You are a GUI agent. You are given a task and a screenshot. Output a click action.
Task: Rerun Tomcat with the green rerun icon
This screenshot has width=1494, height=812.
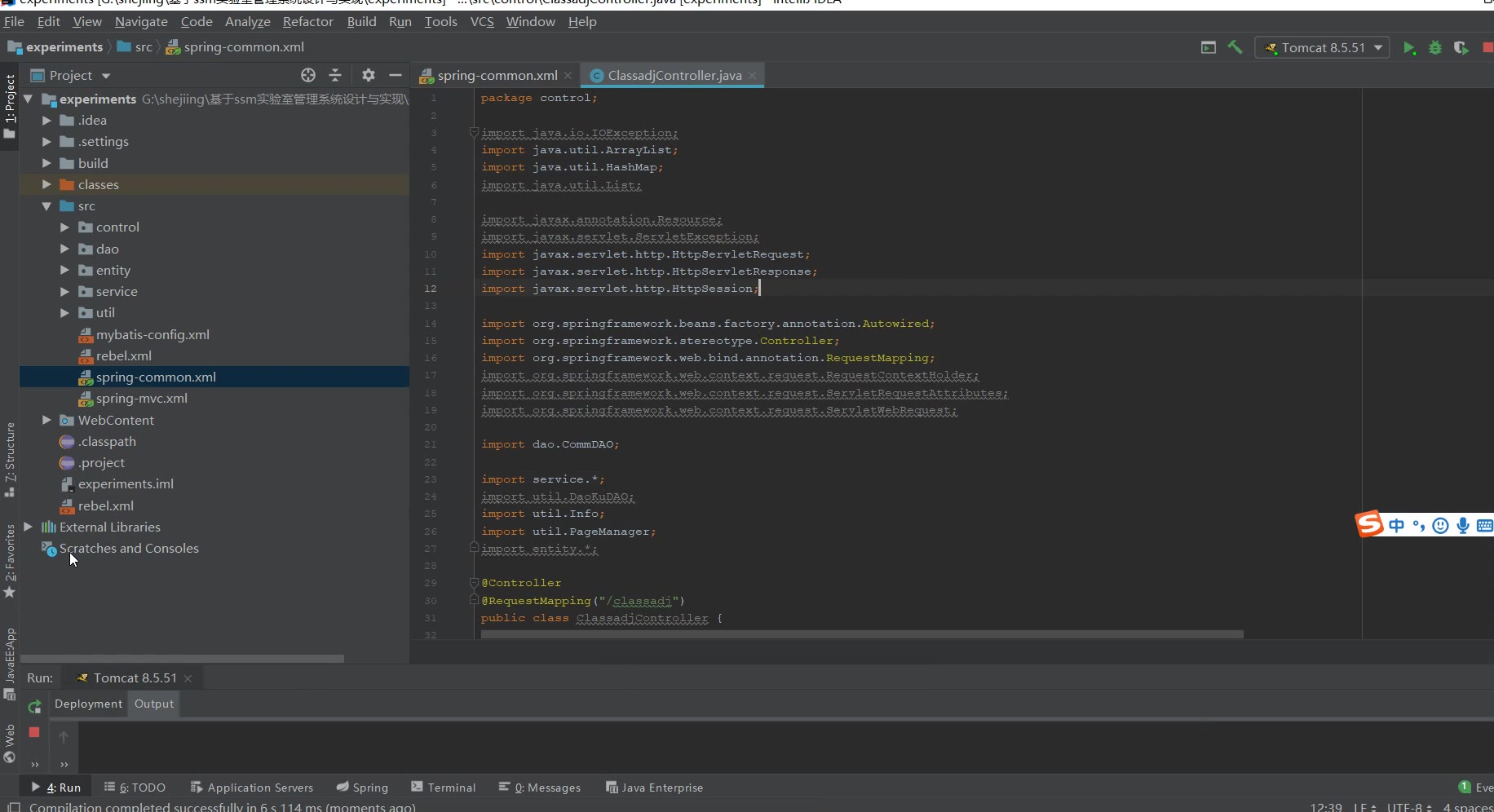pyautogui.click(x=34, y=706)
